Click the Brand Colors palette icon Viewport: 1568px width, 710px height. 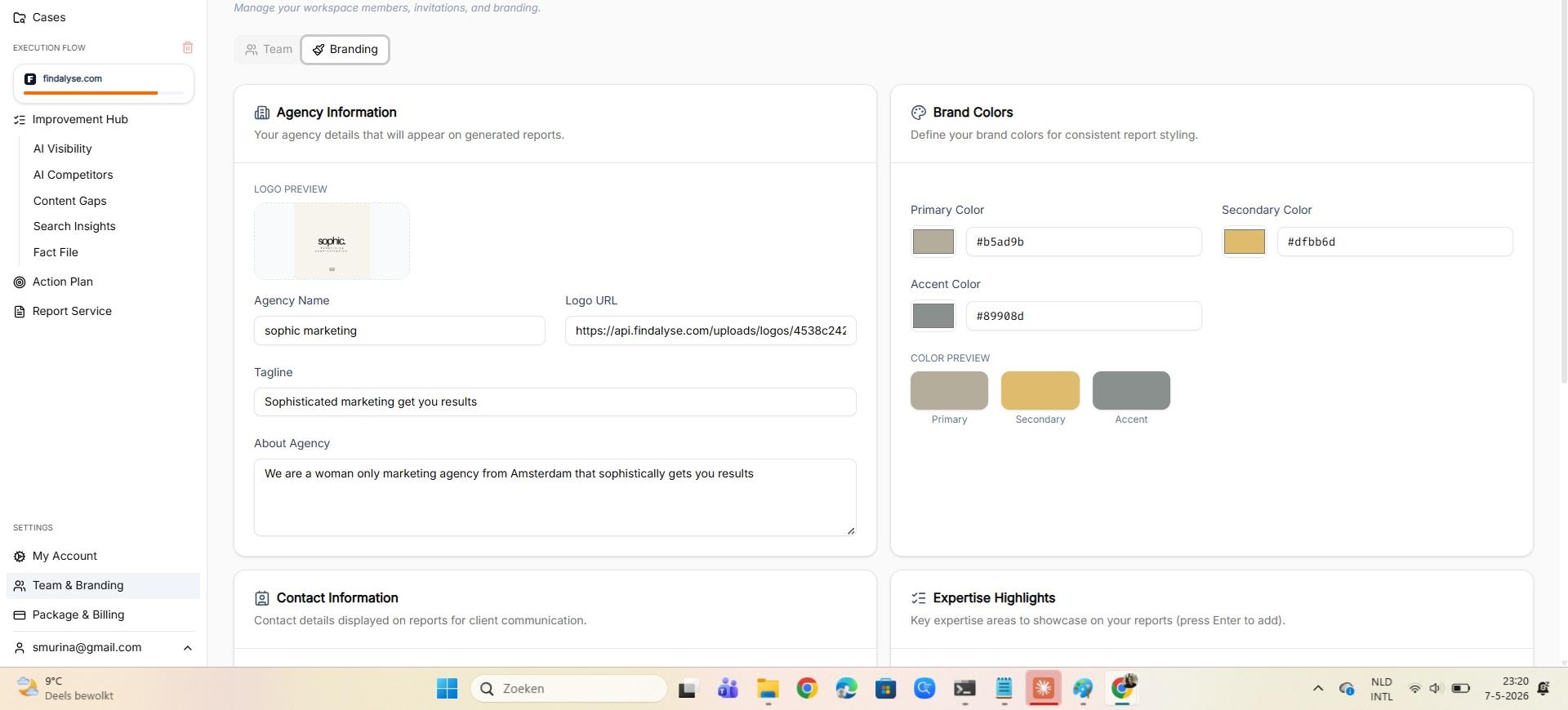click(919, 113)
